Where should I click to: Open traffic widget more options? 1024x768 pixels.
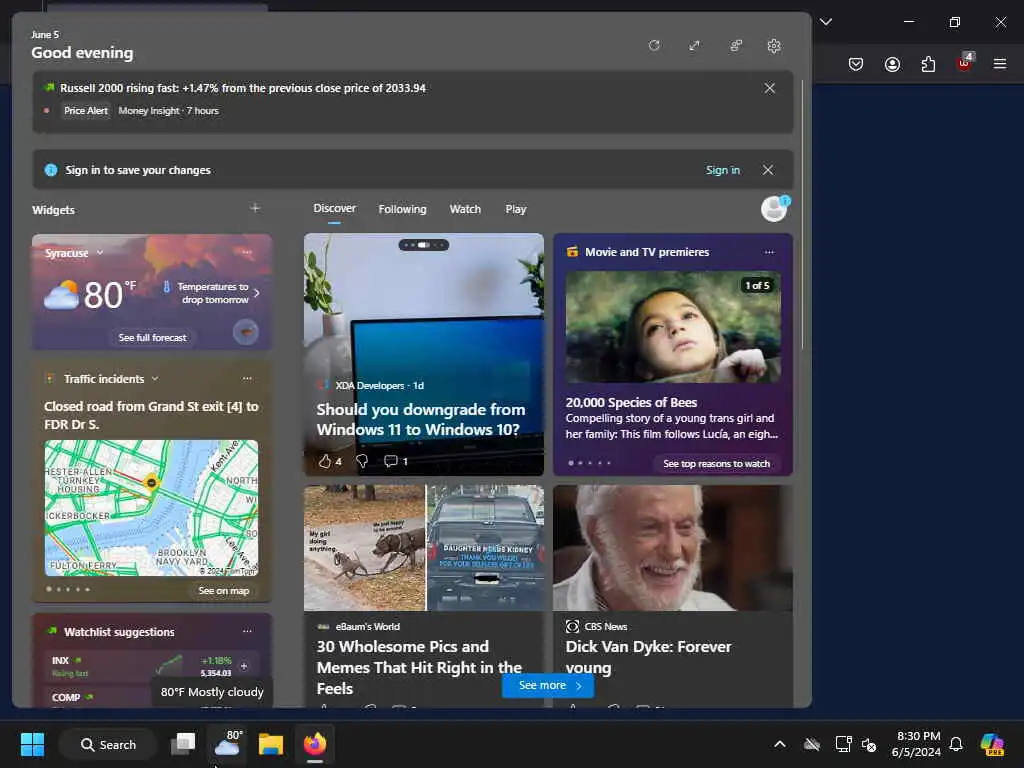[x=247, y=378]
